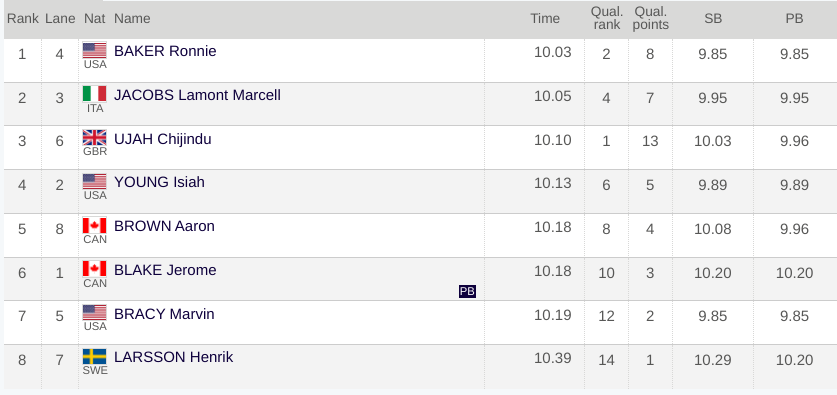837x395 pixels.
Task: Click the Canada flag beside BROWN Aaron
Action: pyautogui.click(x=94, y=225)
